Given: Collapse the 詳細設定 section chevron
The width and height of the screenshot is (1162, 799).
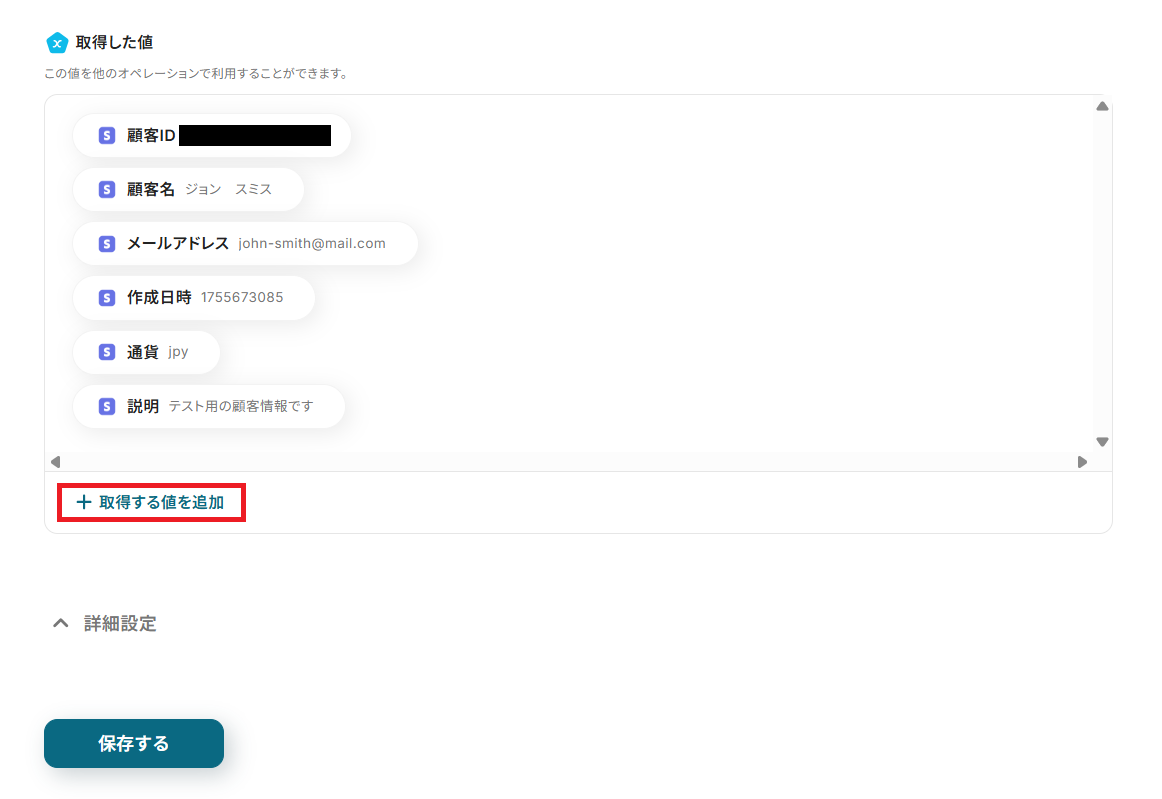Looking at the screenshot, I should coord(61,623).
